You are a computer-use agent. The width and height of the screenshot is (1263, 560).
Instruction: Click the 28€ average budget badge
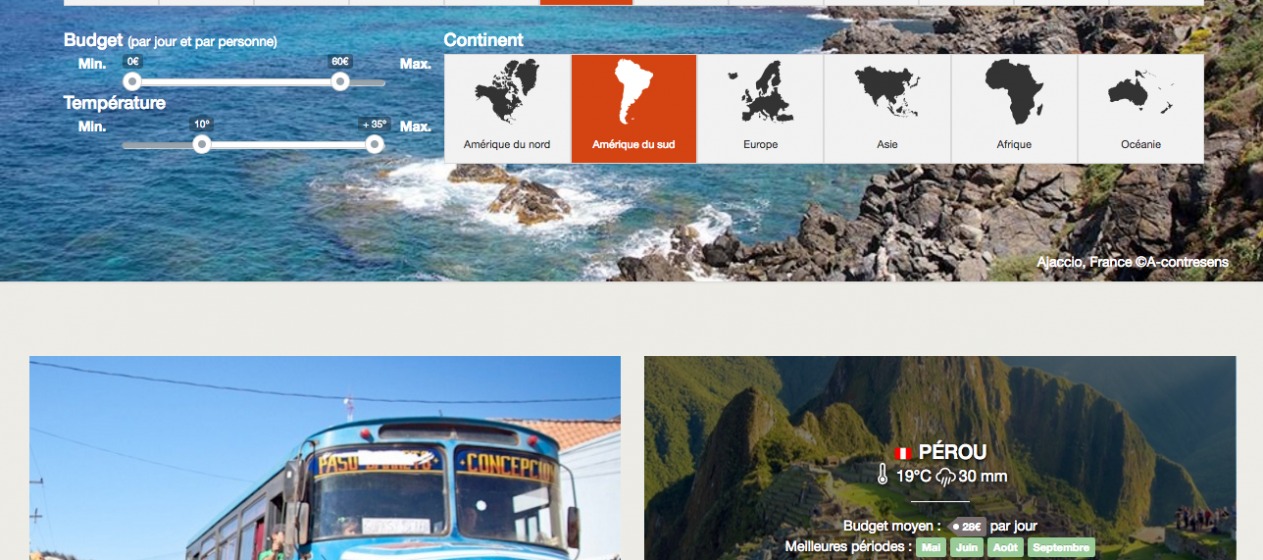(x=967, y=526)
